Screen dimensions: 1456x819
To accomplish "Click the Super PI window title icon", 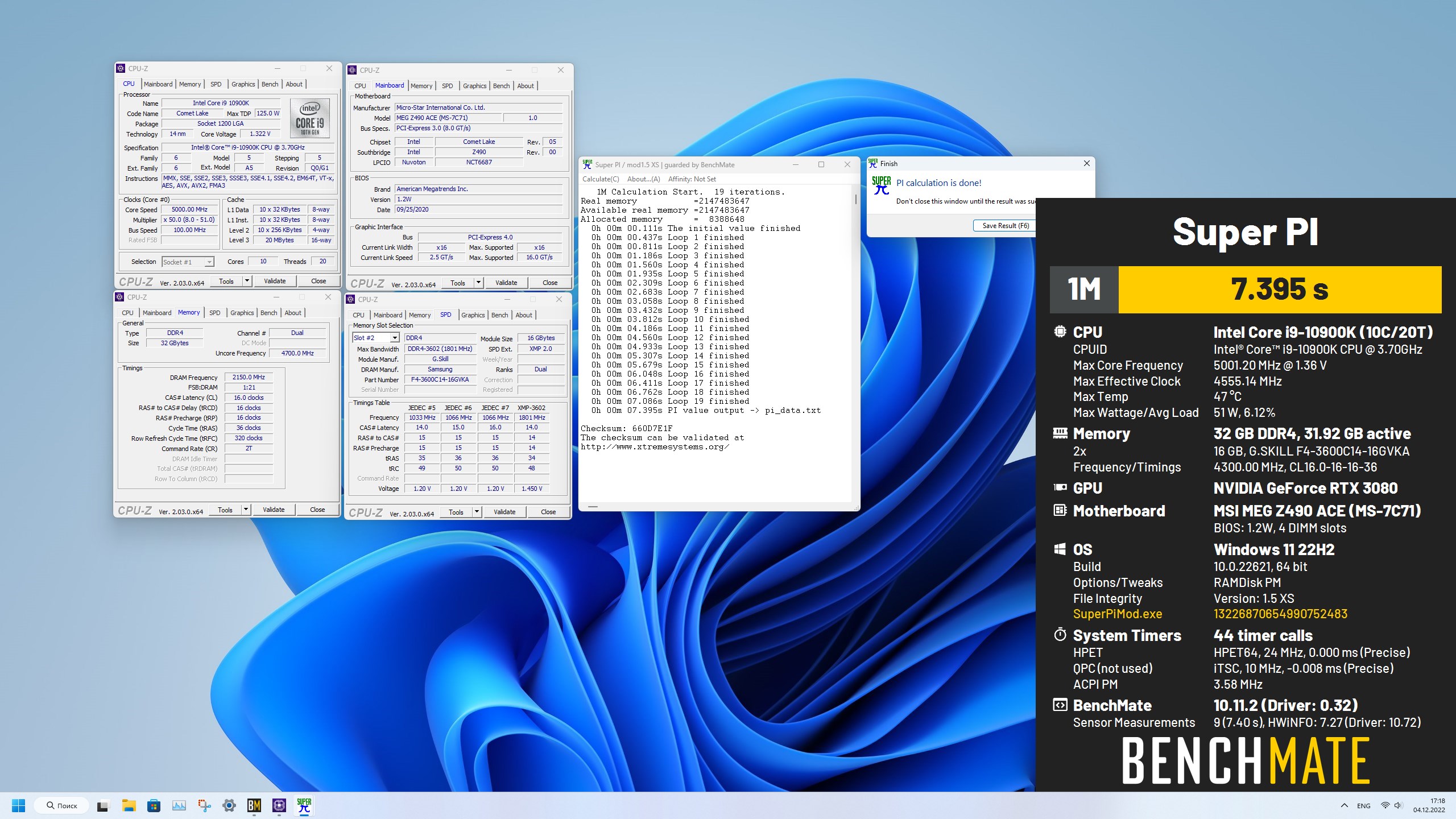I will click(x=588, y=164).
